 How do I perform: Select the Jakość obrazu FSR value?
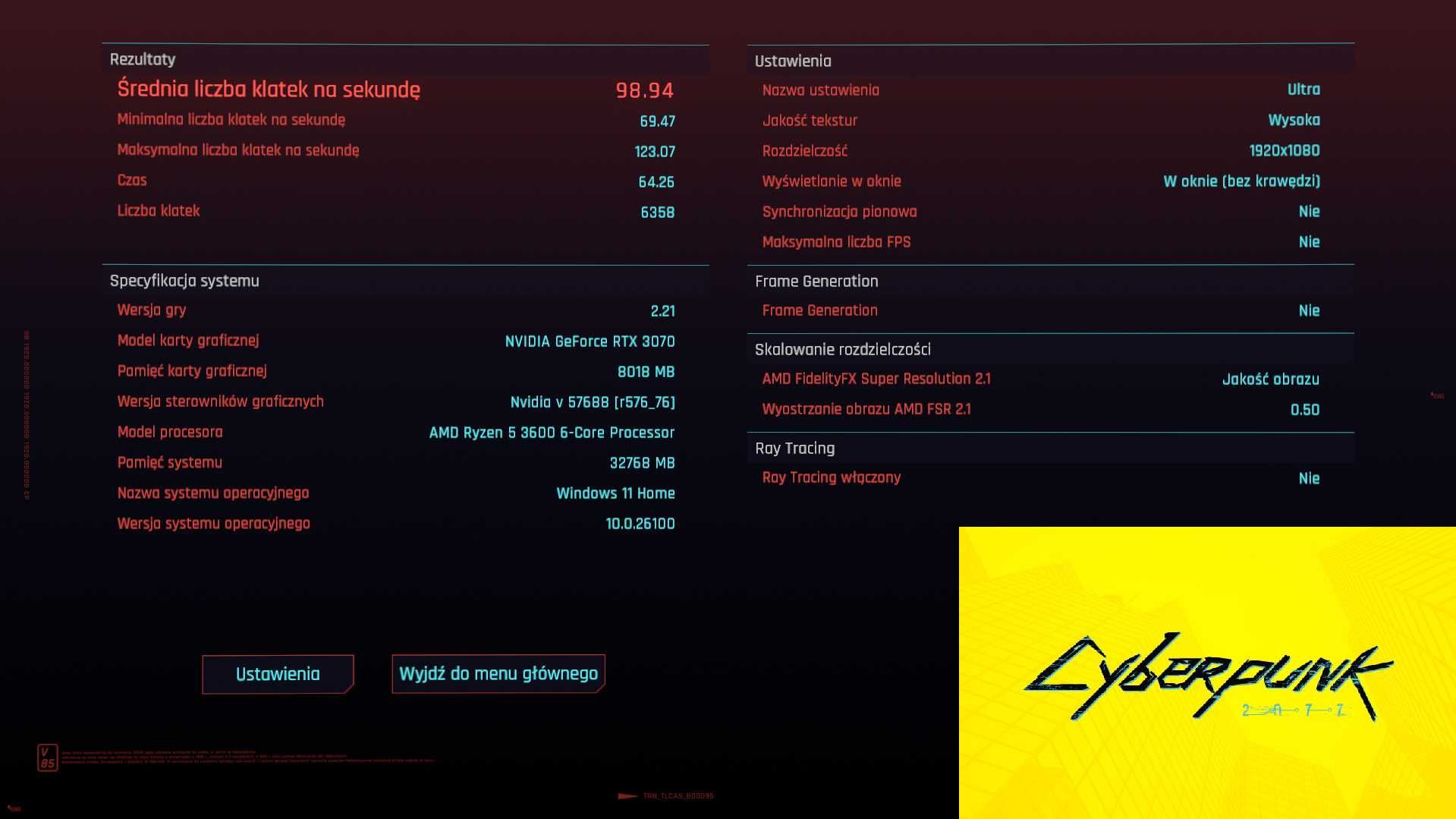[x=1270, y=380]
